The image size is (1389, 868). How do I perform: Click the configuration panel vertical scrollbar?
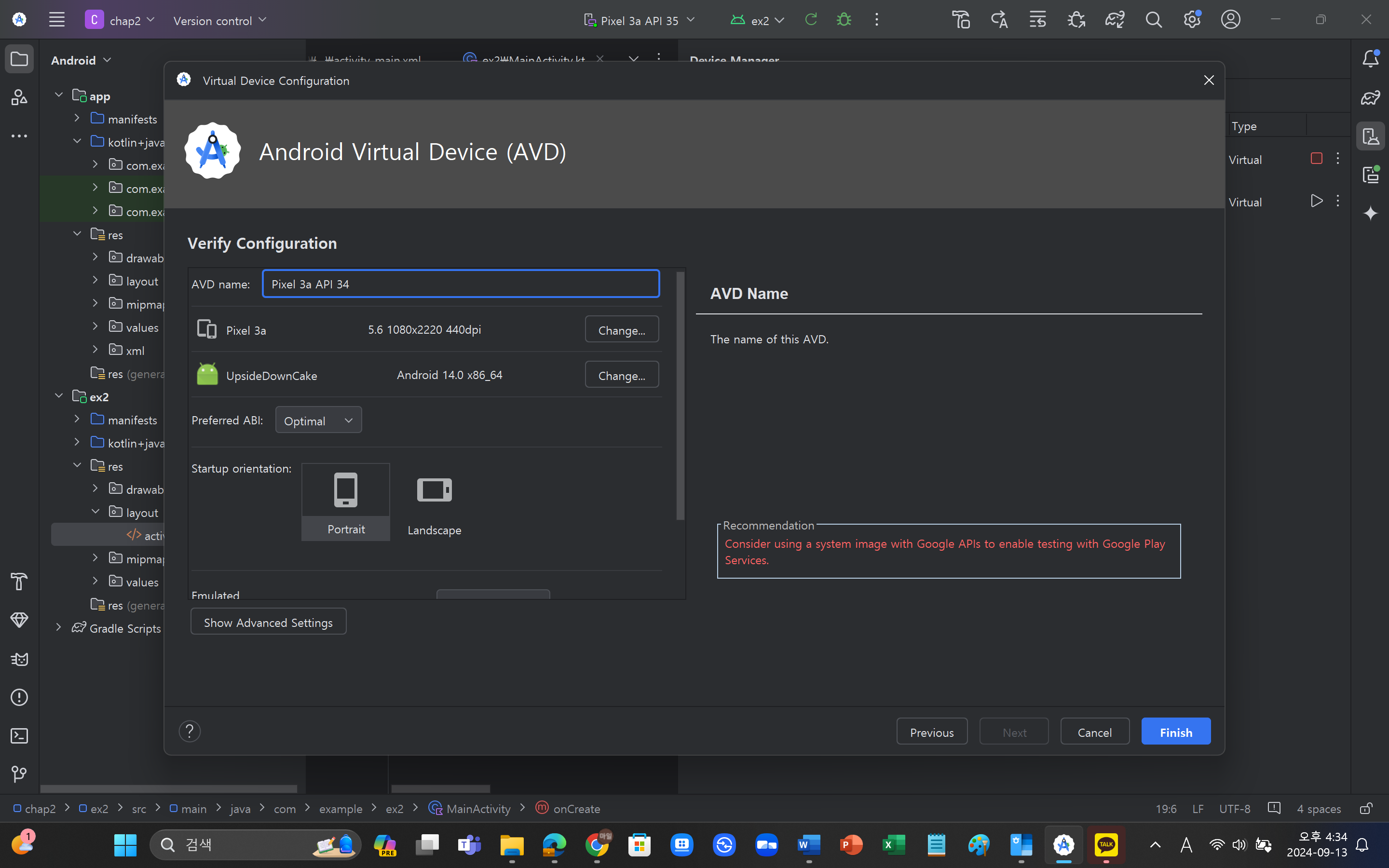coord(681,396)
